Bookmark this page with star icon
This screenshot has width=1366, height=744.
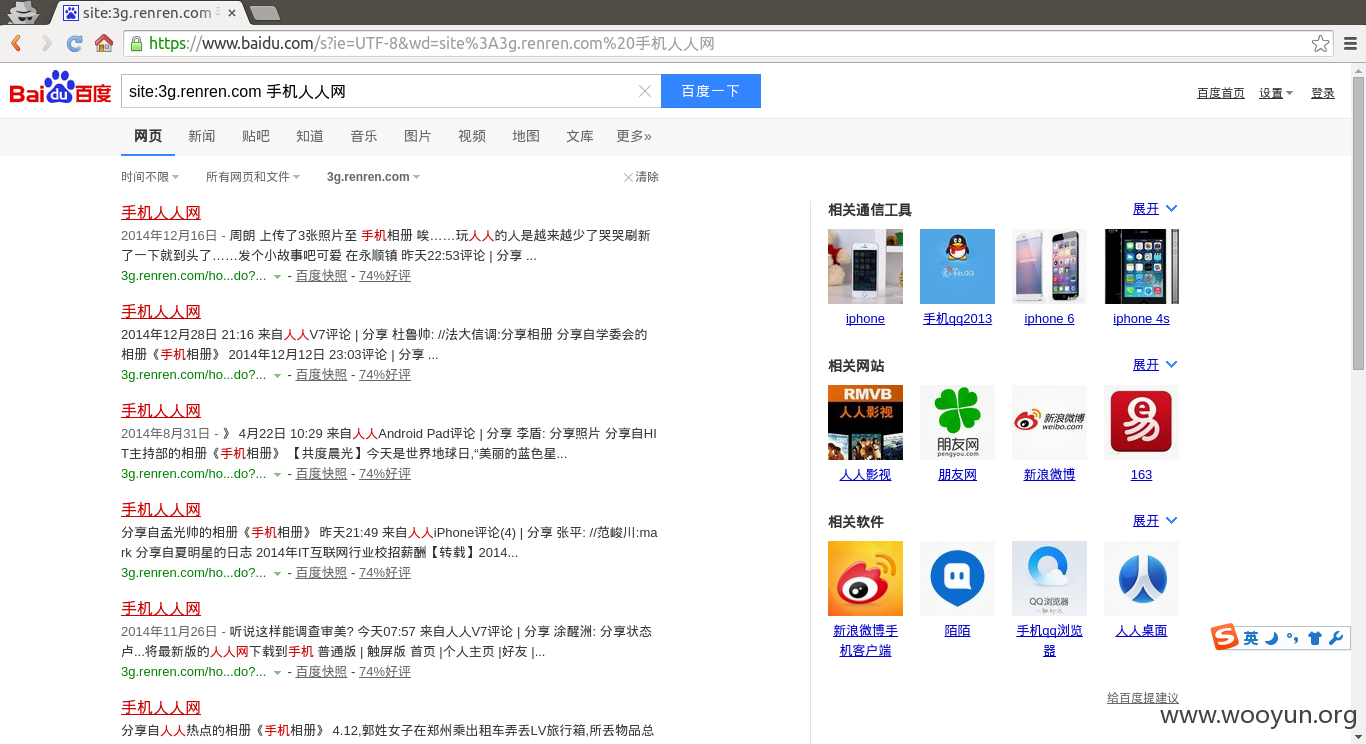(1320, 43)
